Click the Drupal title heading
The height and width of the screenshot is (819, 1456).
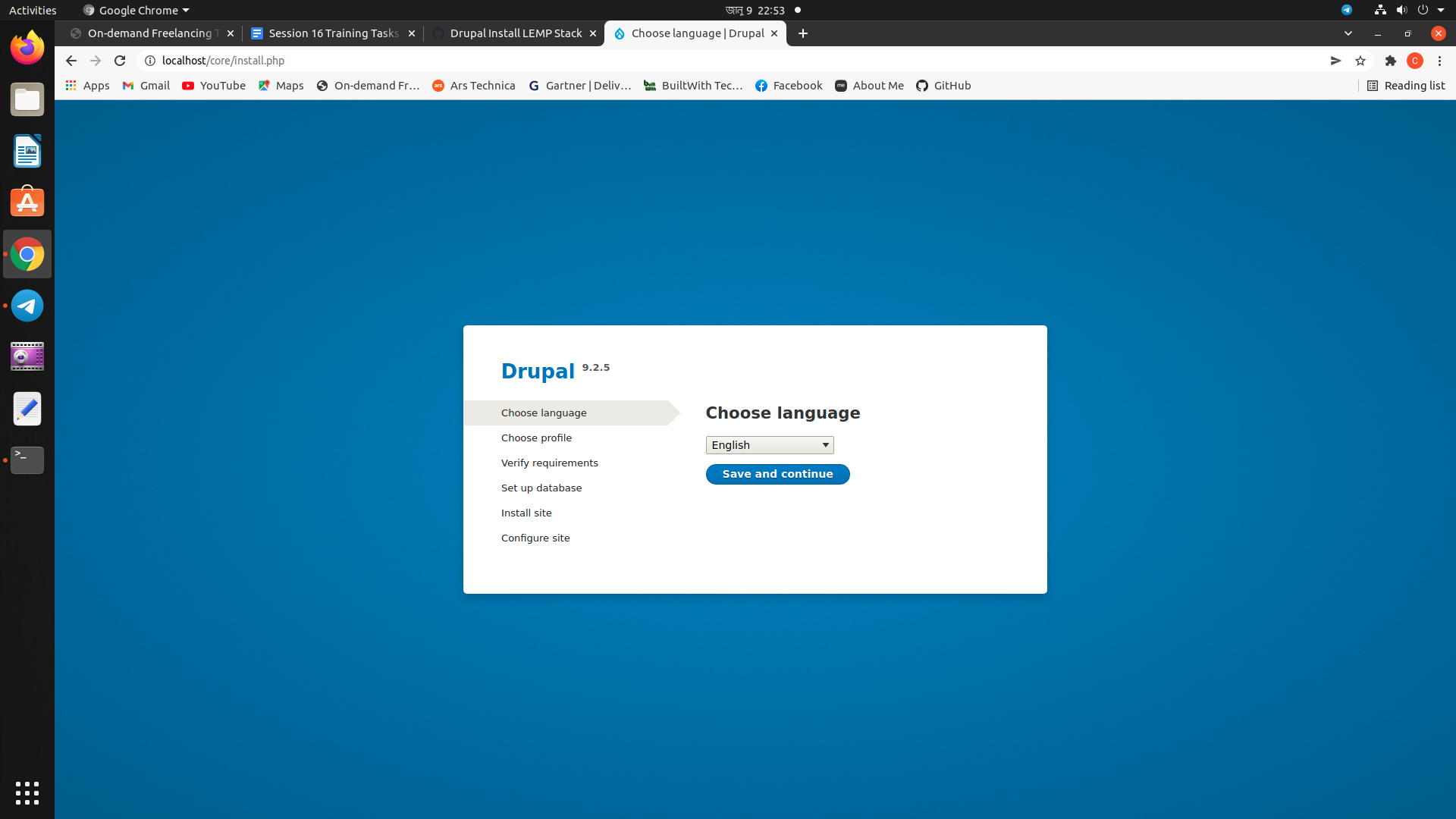click(x=538, y=372)
